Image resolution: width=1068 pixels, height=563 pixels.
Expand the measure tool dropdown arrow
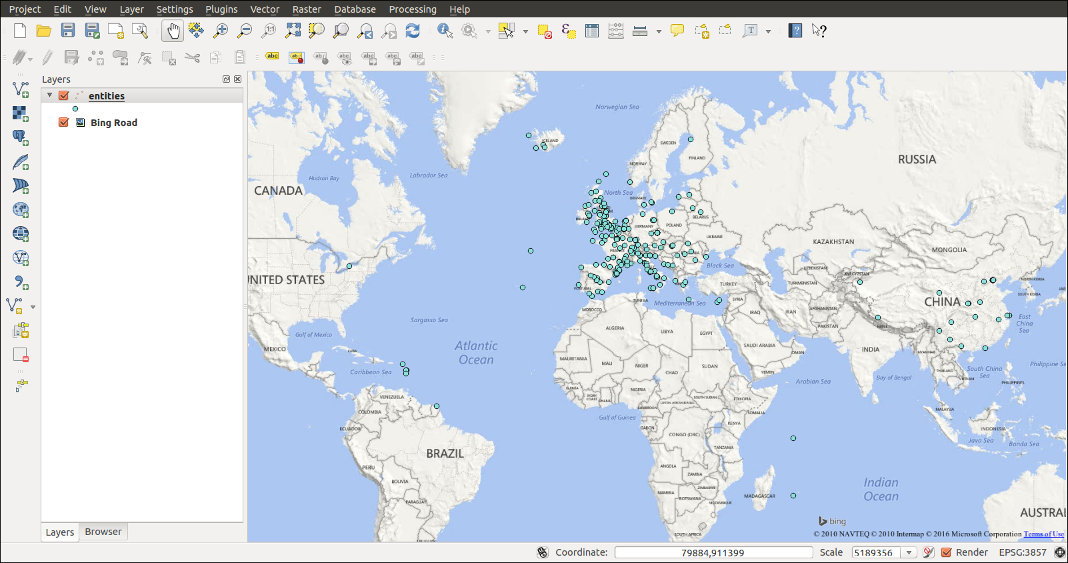click(658, 31)
